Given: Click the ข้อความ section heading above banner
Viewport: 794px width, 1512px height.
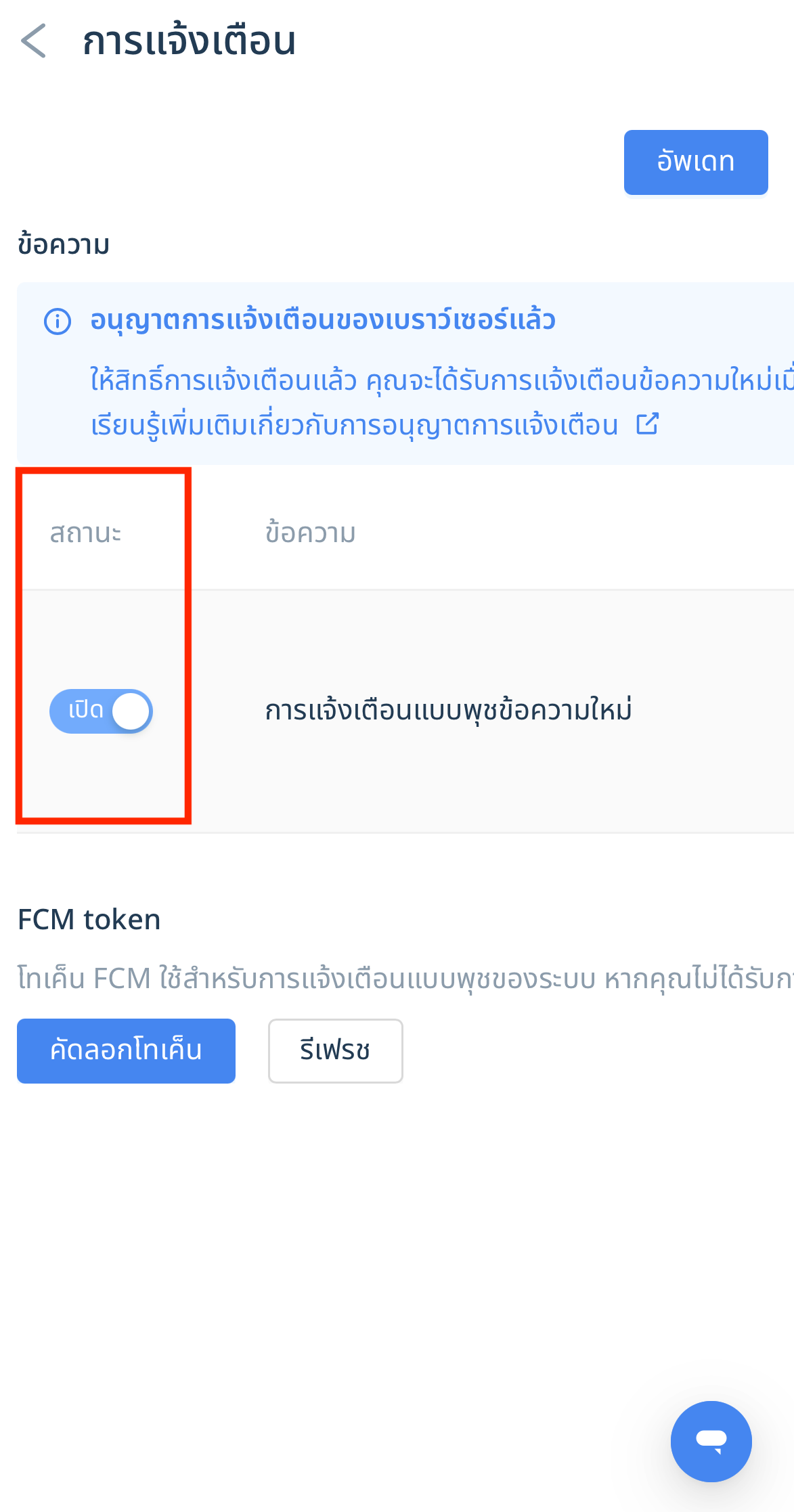Looking at the screenshot, I should pos(64,244).
